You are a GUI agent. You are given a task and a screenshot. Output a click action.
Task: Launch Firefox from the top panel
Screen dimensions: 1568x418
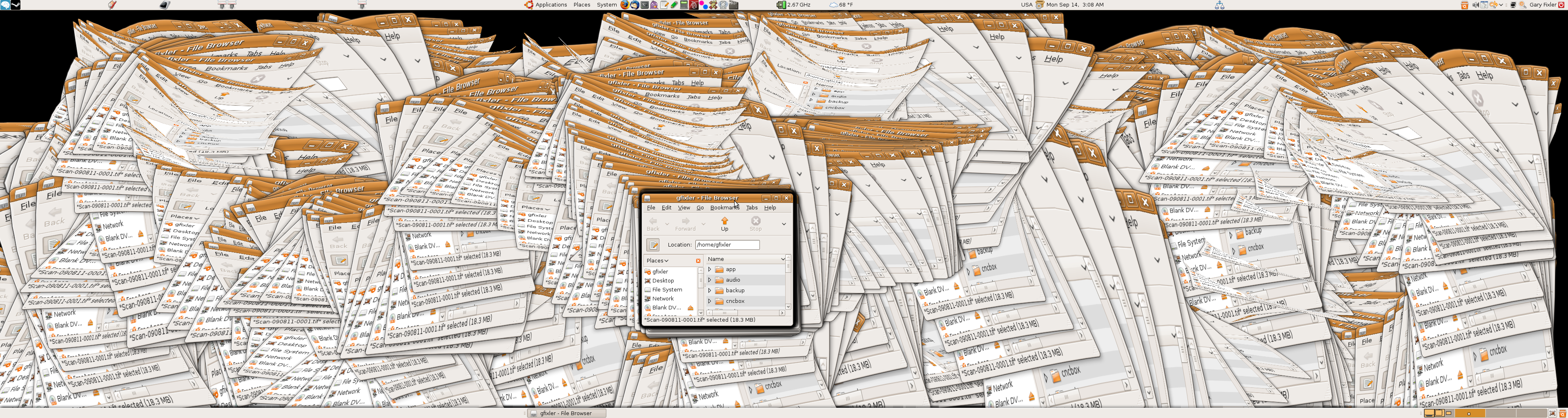click(x=625, y=5)
